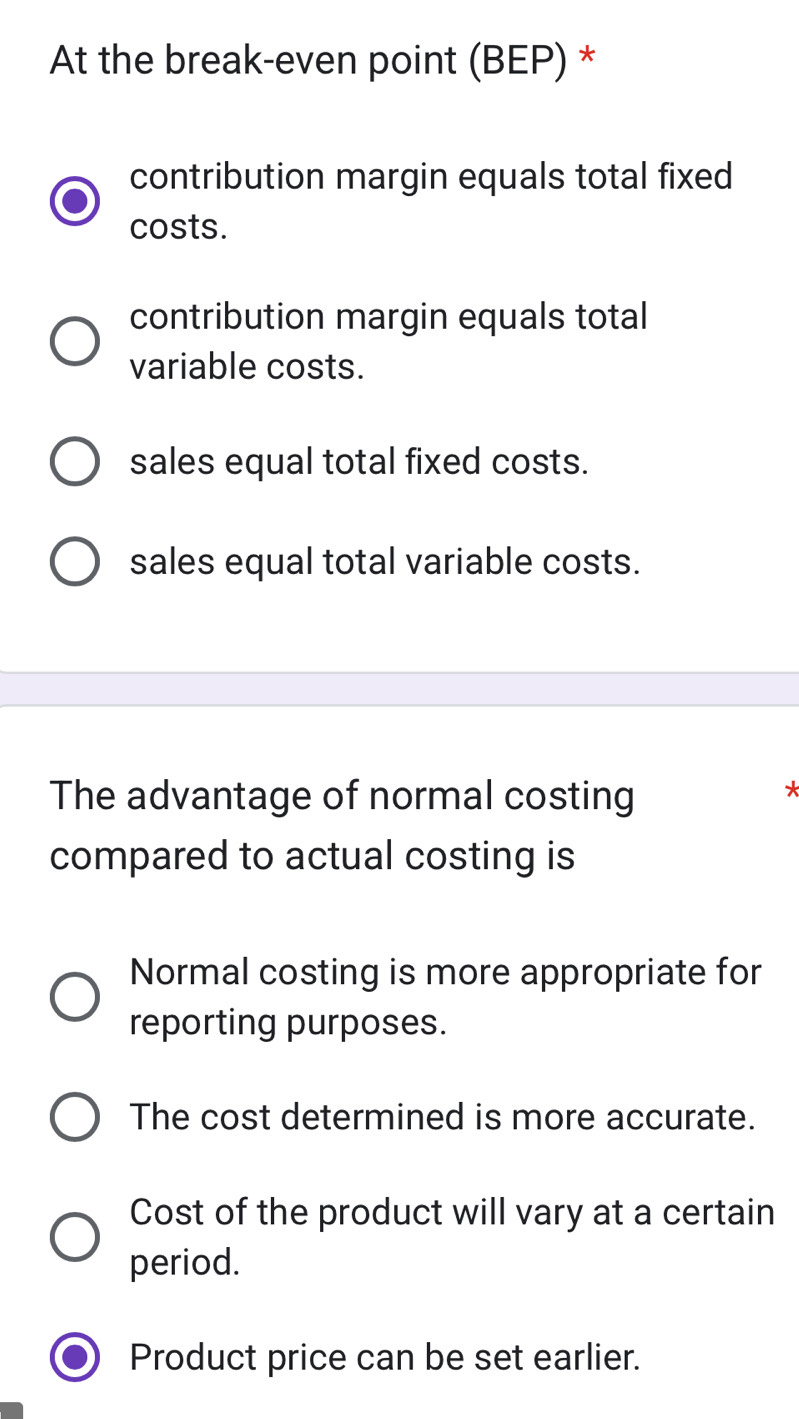Click the label text 'sales equal total fixed costs.'

(359, 462)
